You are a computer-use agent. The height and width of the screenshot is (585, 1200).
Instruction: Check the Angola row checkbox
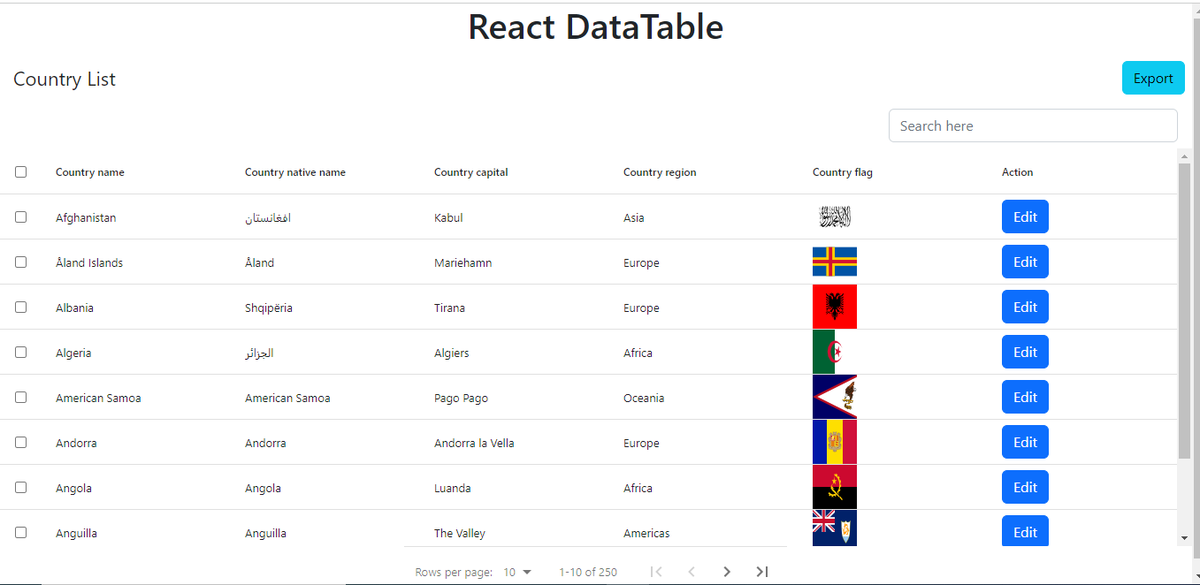coord(21,487)
